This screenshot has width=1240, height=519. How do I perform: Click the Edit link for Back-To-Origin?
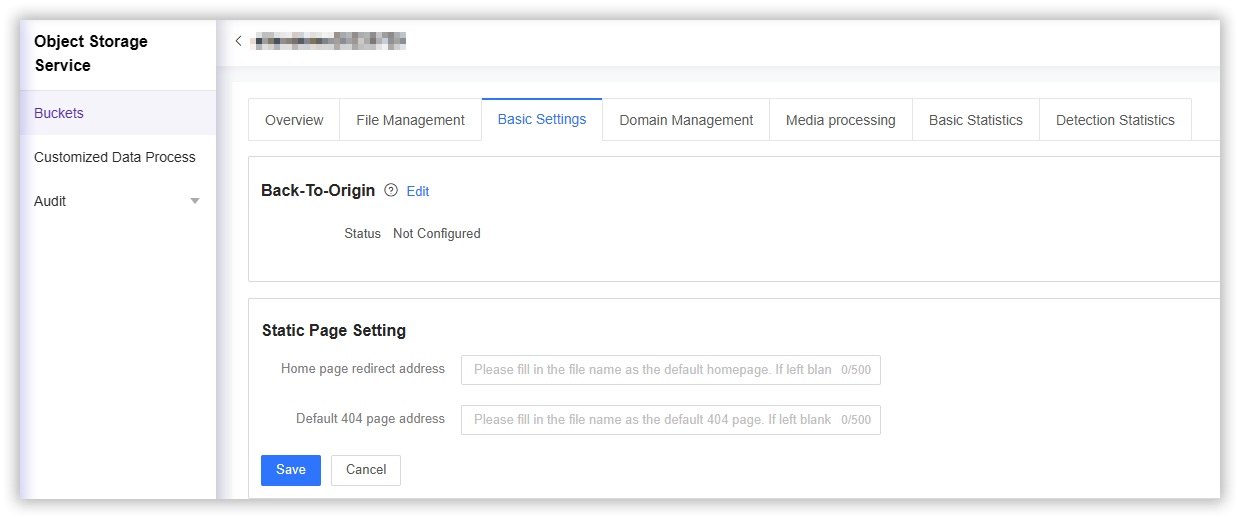[x=418, y=191]
